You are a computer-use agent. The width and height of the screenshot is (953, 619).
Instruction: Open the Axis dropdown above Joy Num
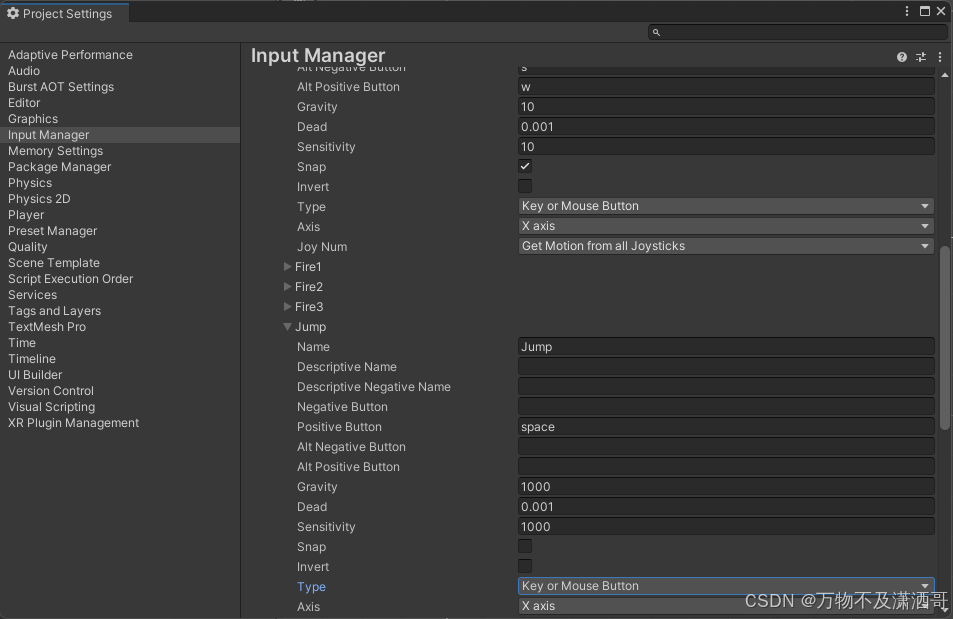pyautogui.click(x=726, y=226)
